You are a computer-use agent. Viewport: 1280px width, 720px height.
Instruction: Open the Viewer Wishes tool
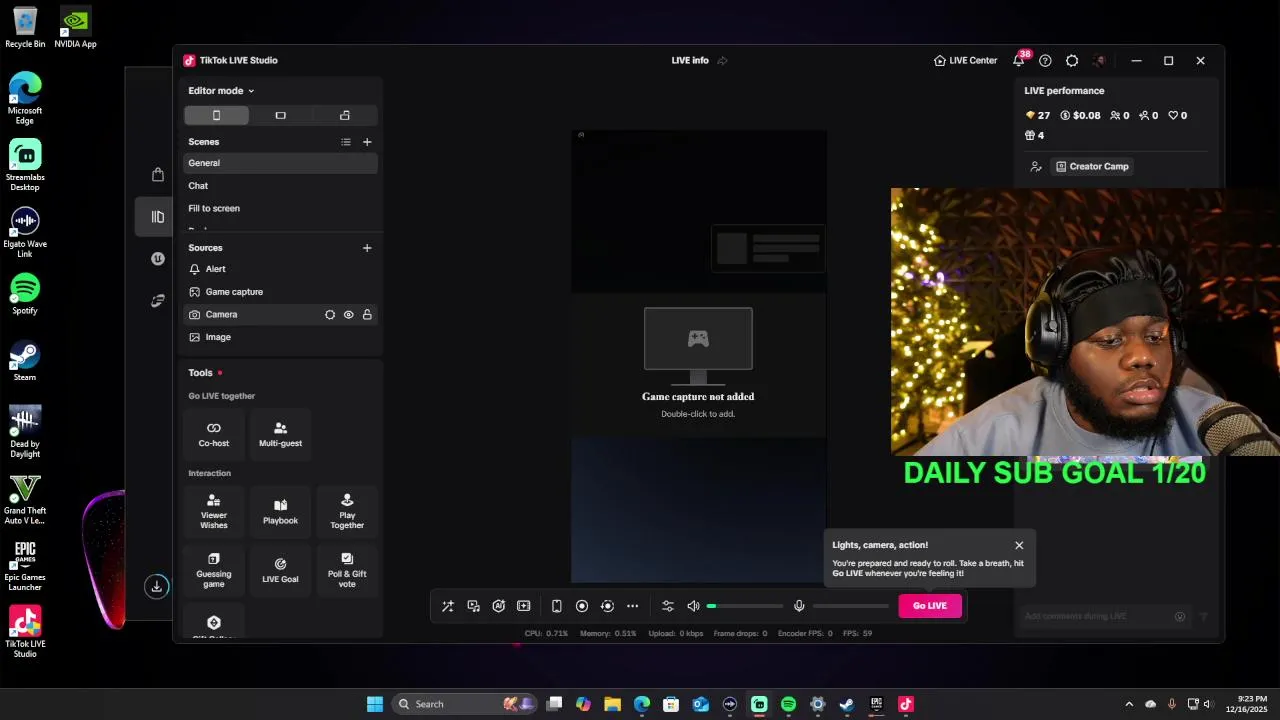pyautogui.click(x=214, y=511)
